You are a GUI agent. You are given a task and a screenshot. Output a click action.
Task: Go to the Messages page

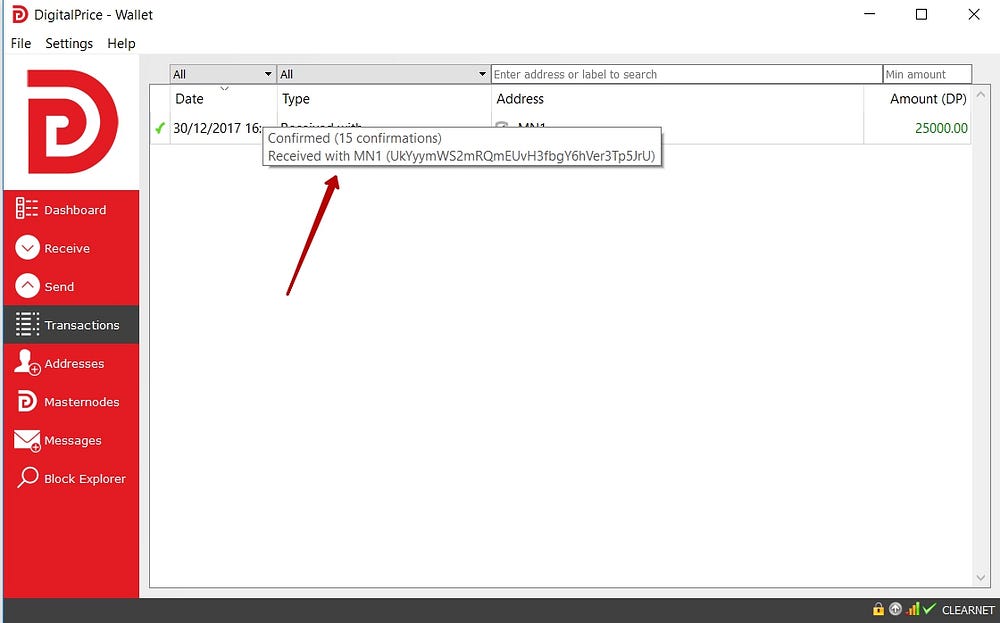73,441
